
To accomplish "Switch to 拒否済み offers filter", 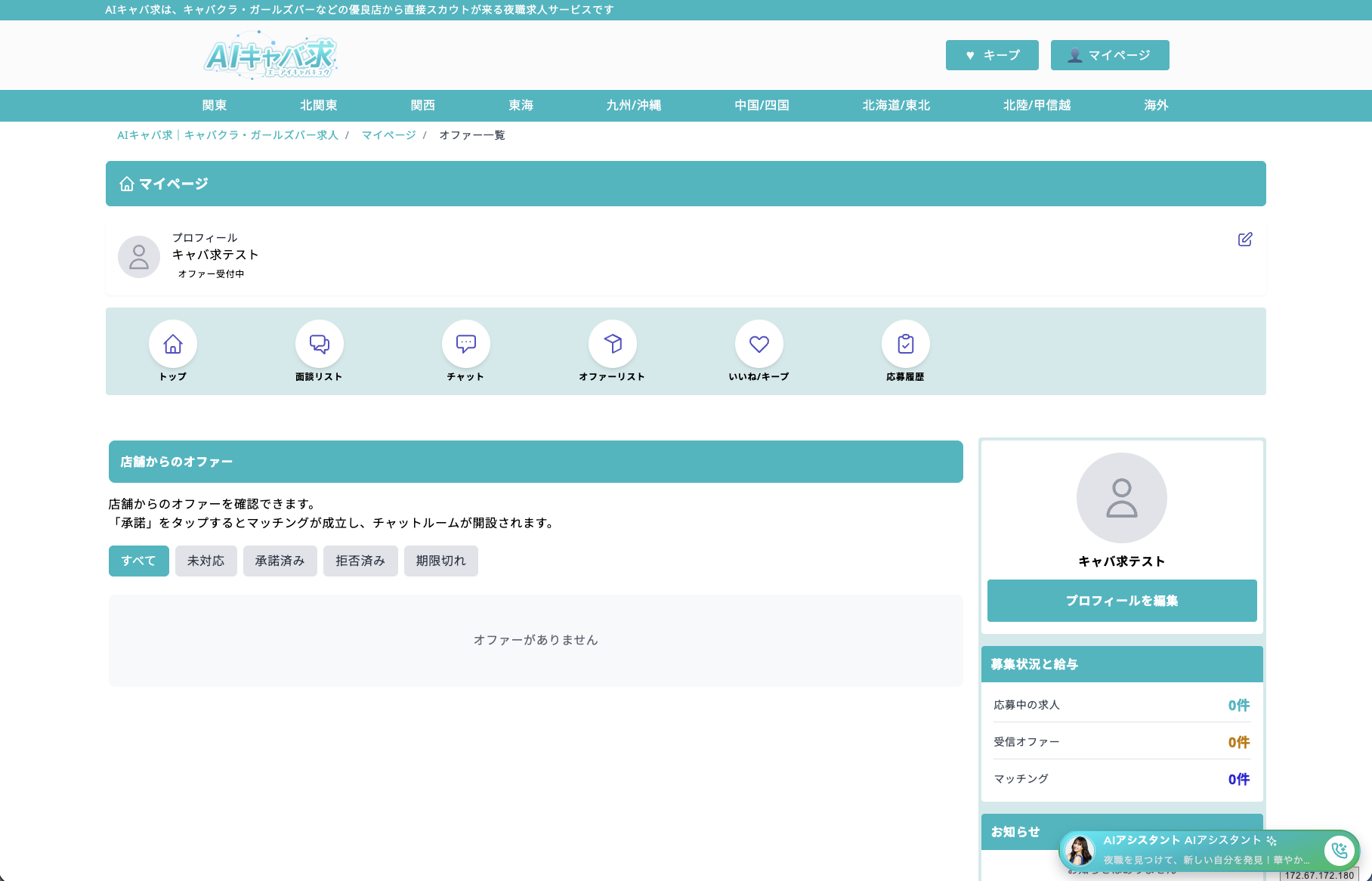I will (x=360, y=561).
